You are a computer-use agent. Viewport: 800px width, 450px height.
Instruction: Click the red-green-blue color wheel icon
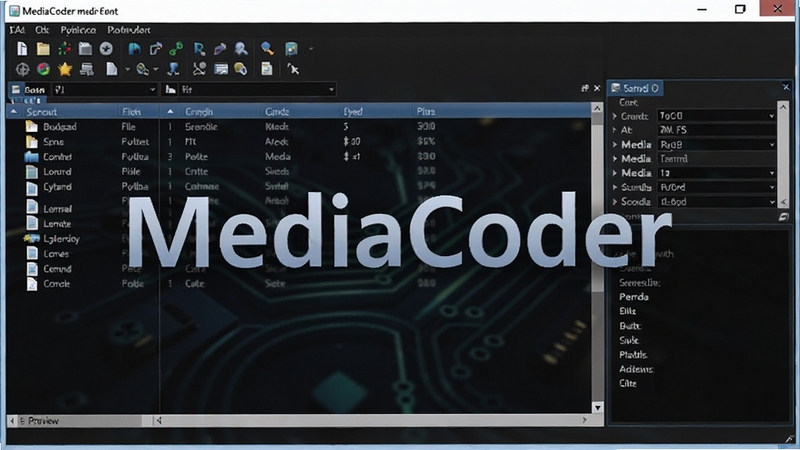pyautogui.click(x=43, y=69)
